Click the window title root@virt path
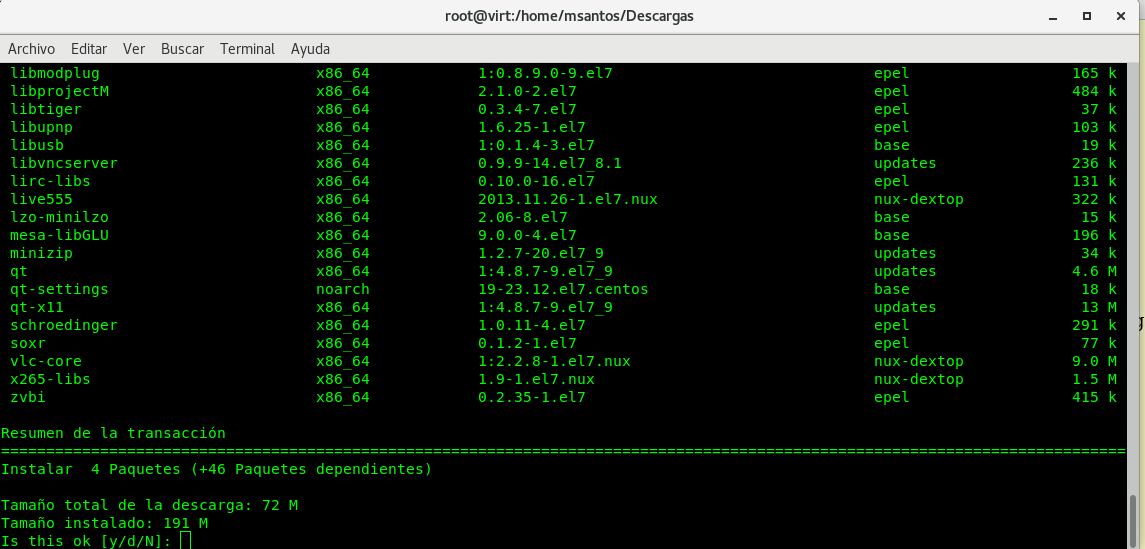The image size is (1145, 549). coord(570,16)
